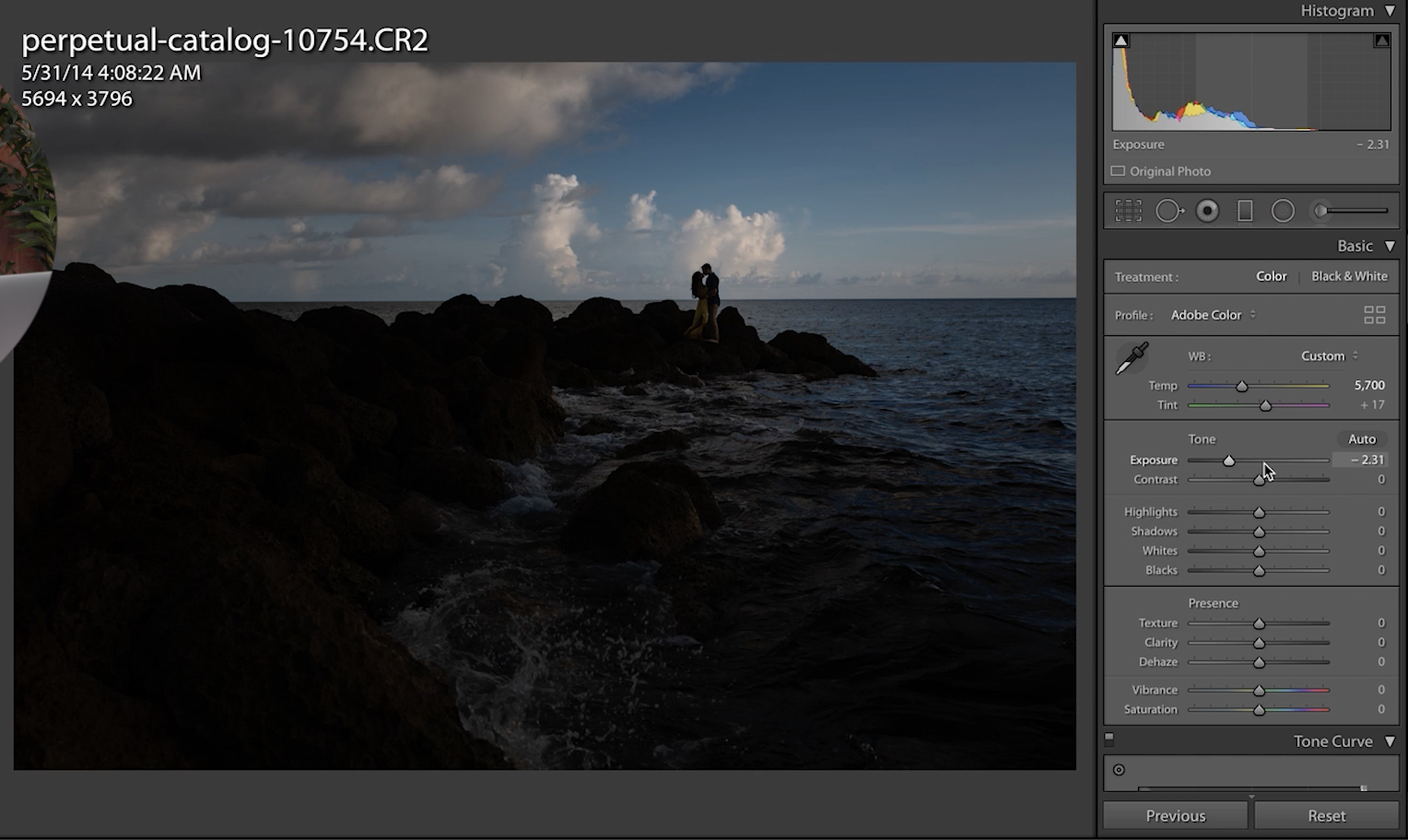Click the Previous button

coord(1175,816)
